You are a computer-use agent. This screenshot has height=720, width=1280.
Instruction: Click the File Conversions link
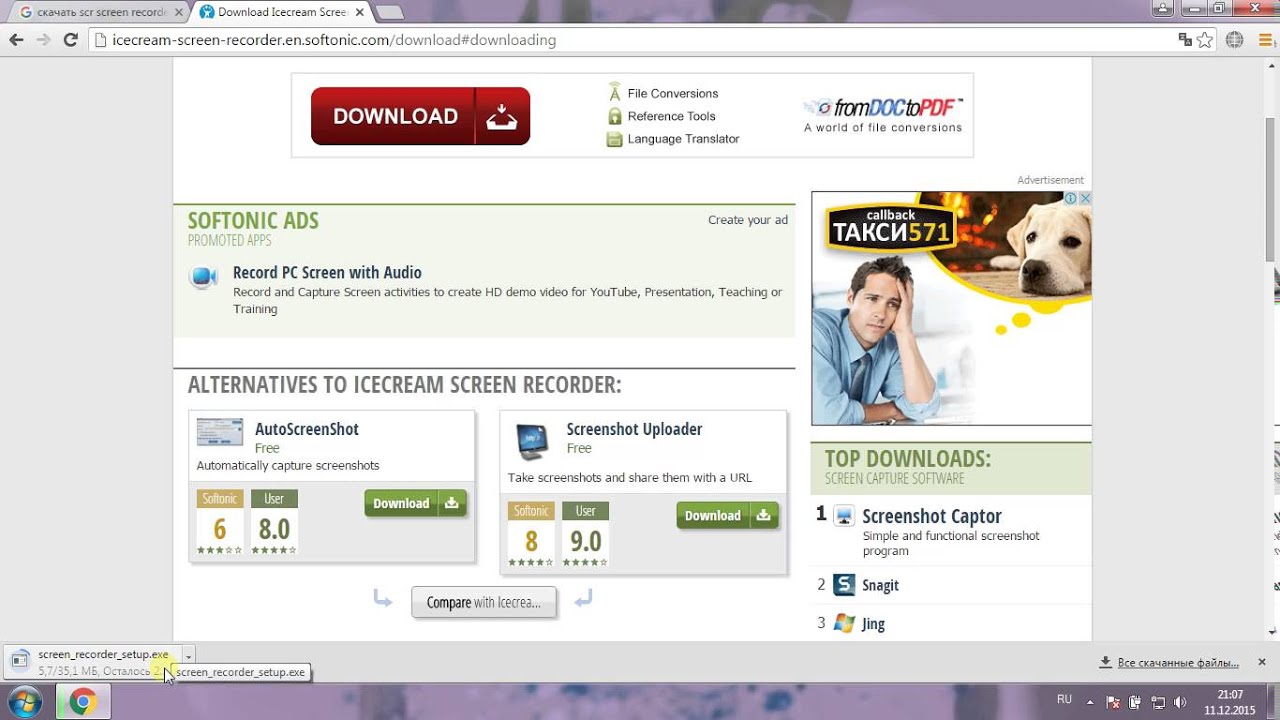coord(673,93)
